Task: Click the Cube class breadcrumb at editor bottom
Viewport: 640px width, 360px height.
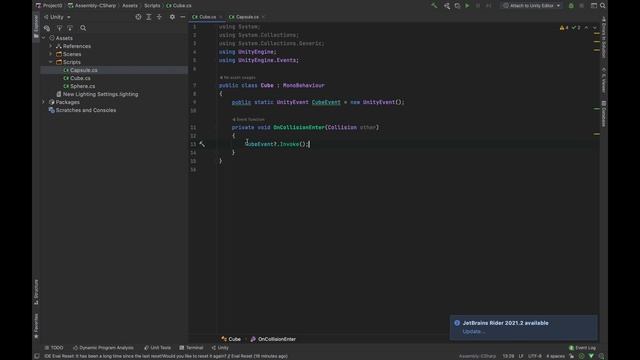Action: pos(231,339)
